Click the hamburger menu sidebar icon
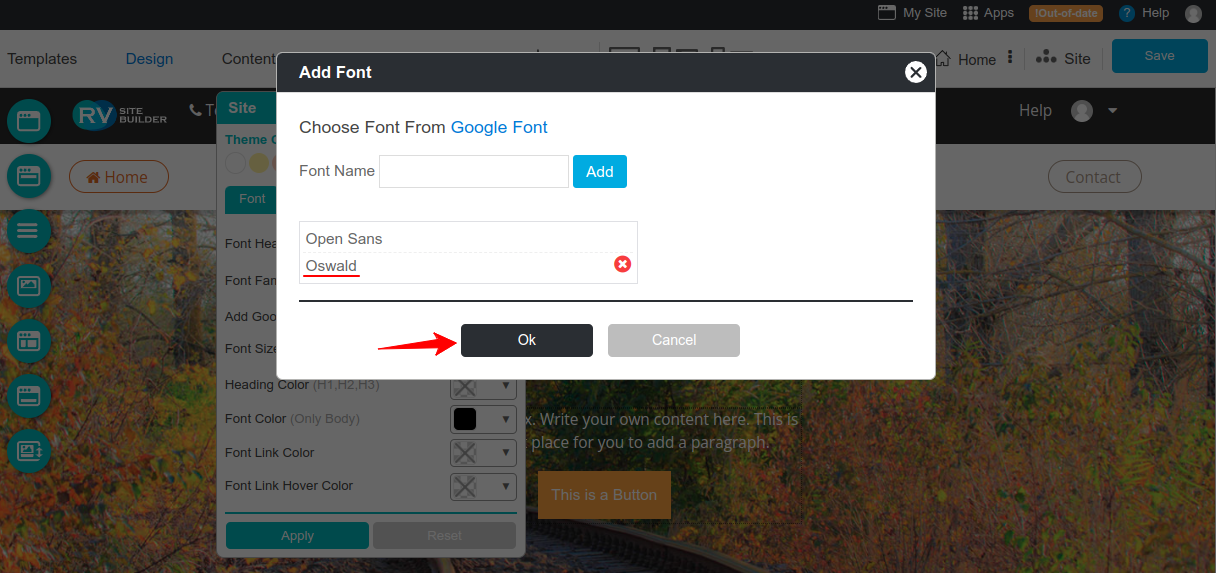Viewport: 1216px width, 573px height. click(x=29, y=231)
